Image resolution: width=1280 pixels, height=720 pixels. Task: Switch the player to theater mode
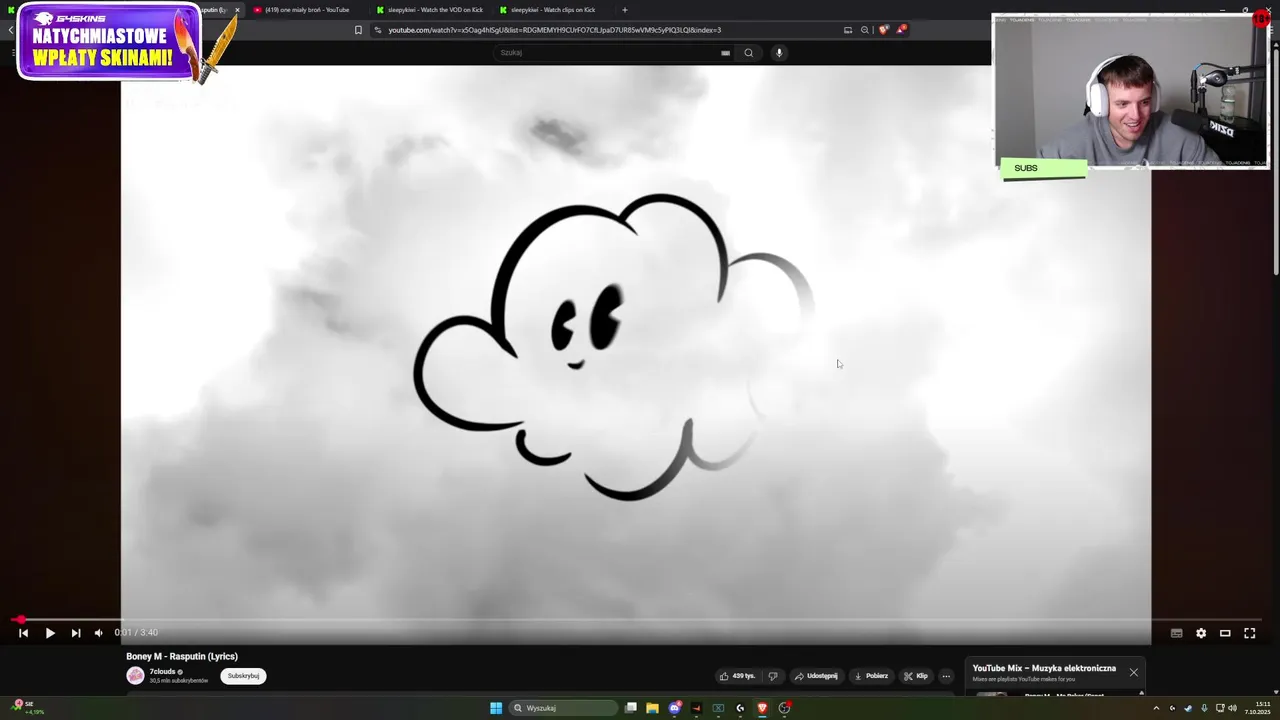coord(1225,633)
